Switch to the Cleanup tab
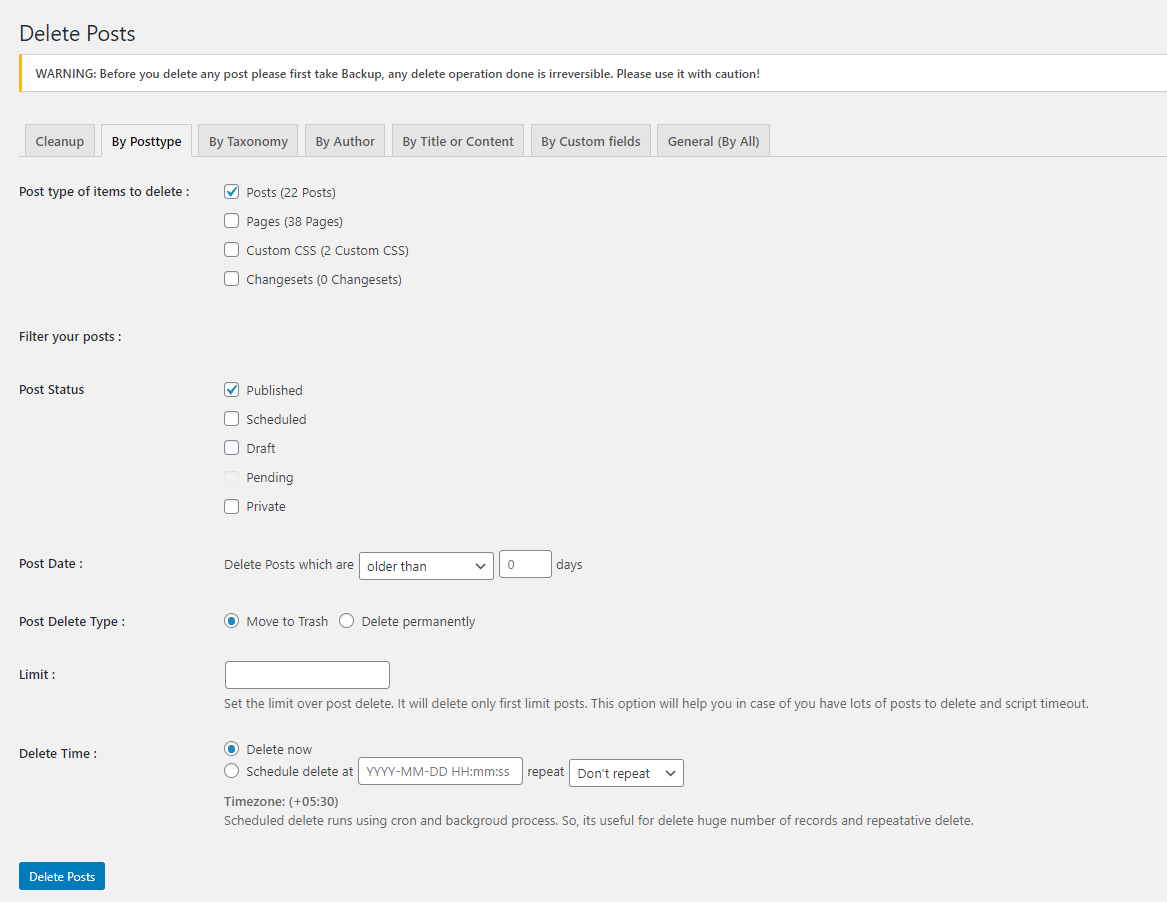Screen dimensions: 1167x902 [x=59, y=141]
